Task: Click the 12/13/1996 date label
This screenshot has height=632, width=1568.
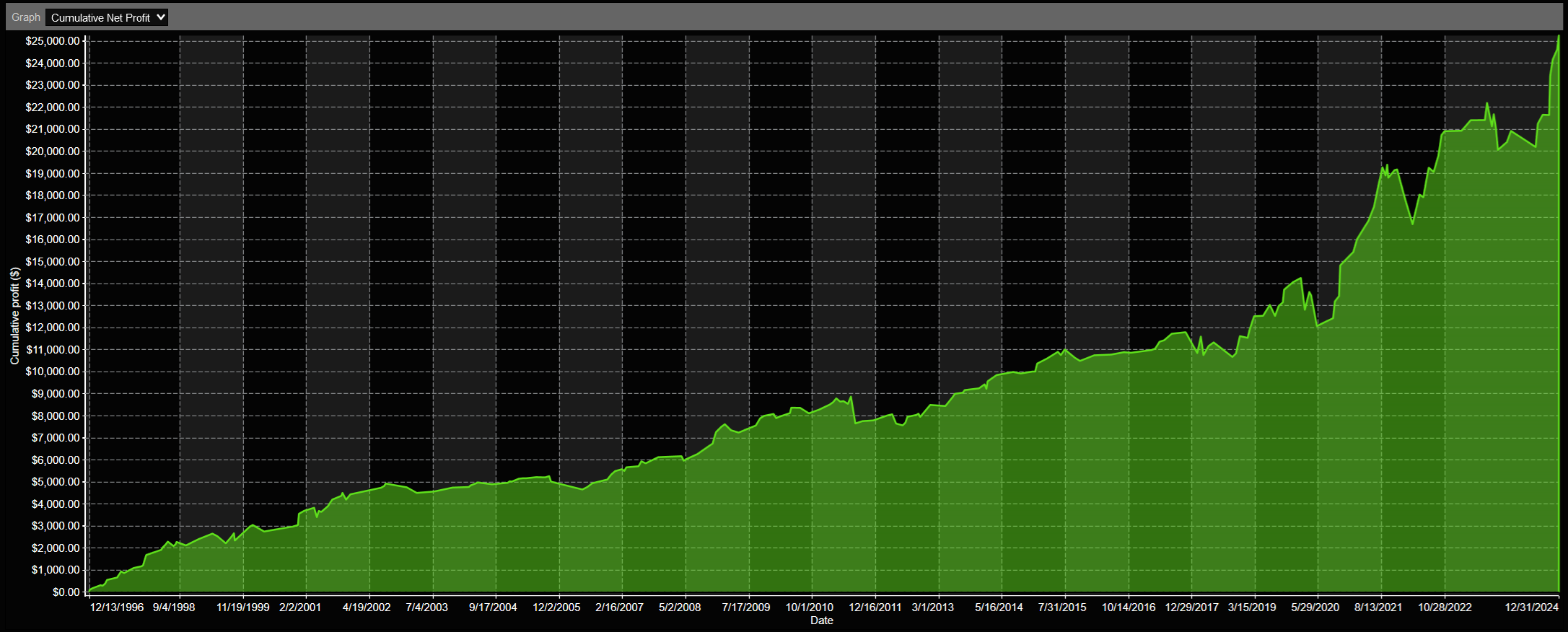Action: pos(117,607)
